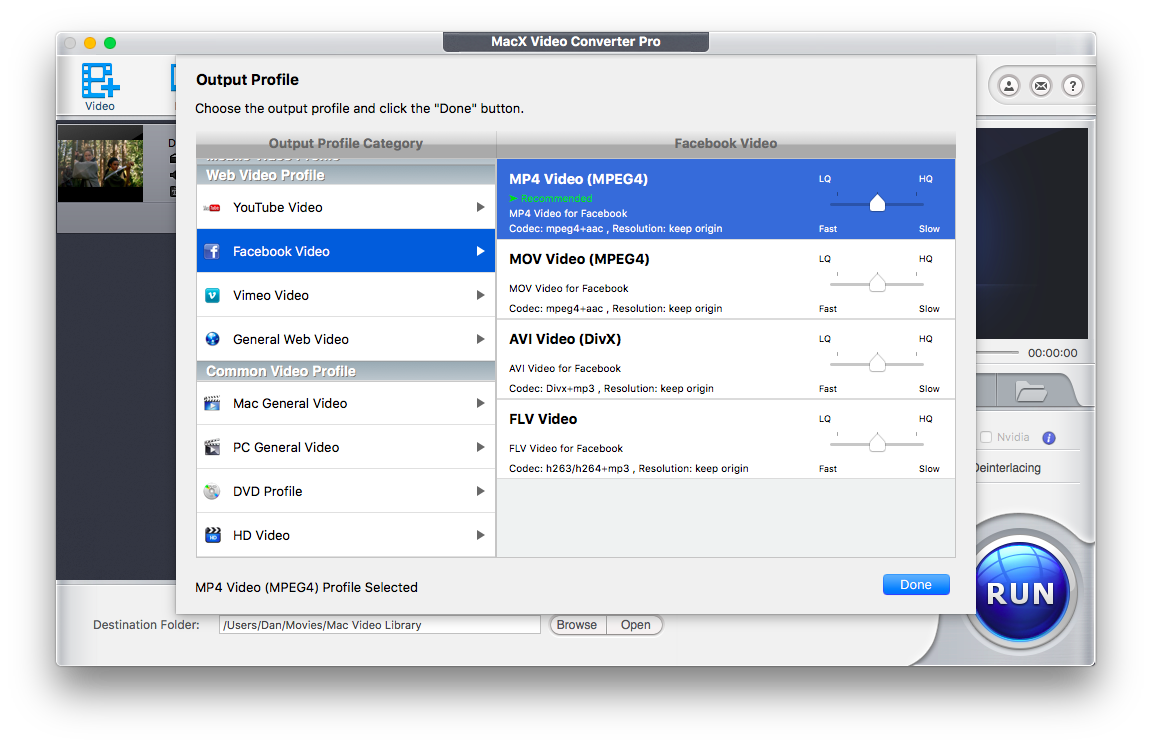Screen dimensions: 1152x746
Task: Toggle the Nvidia checkbox
Action: (x=986, y=437)
